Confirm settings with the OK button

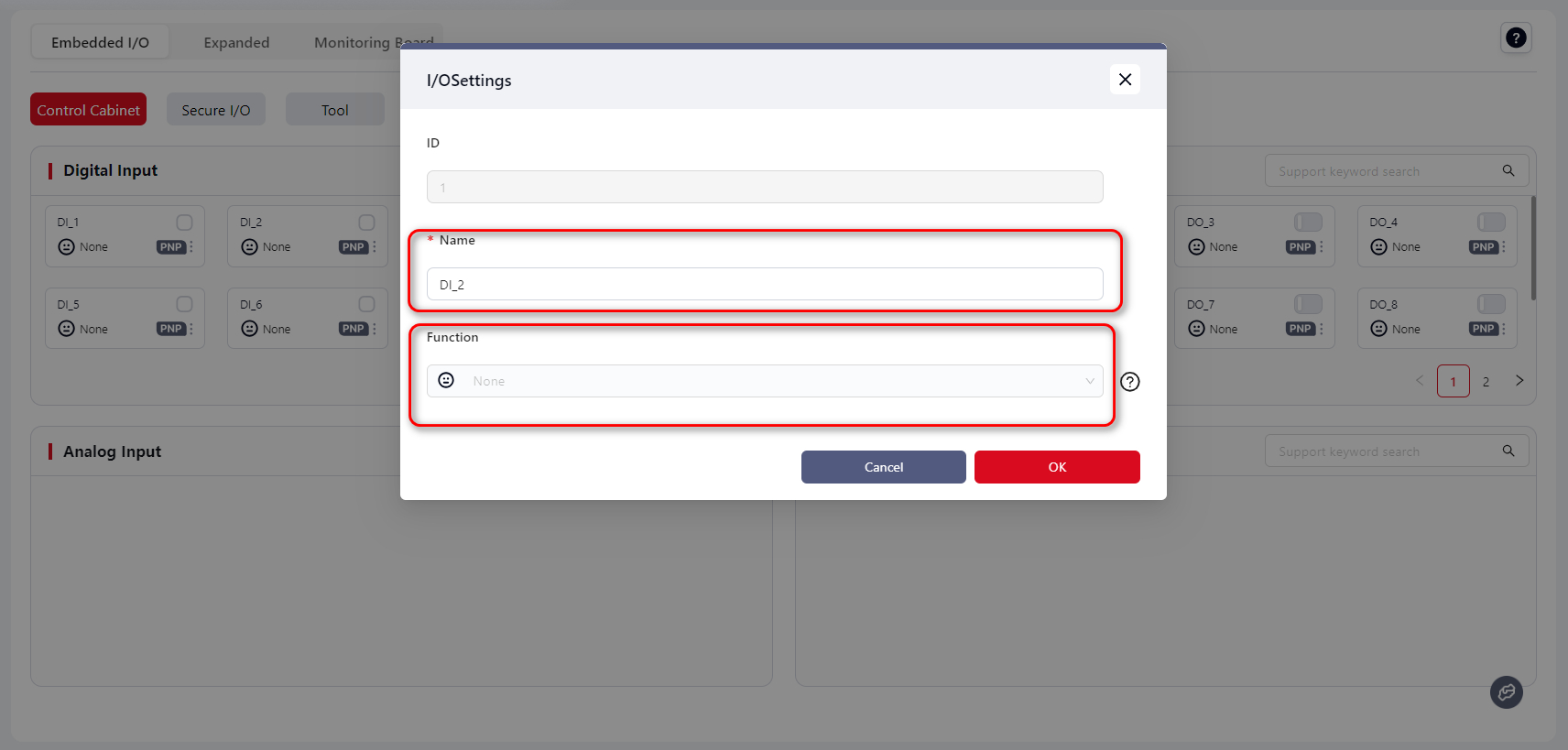coord(1057,467)
